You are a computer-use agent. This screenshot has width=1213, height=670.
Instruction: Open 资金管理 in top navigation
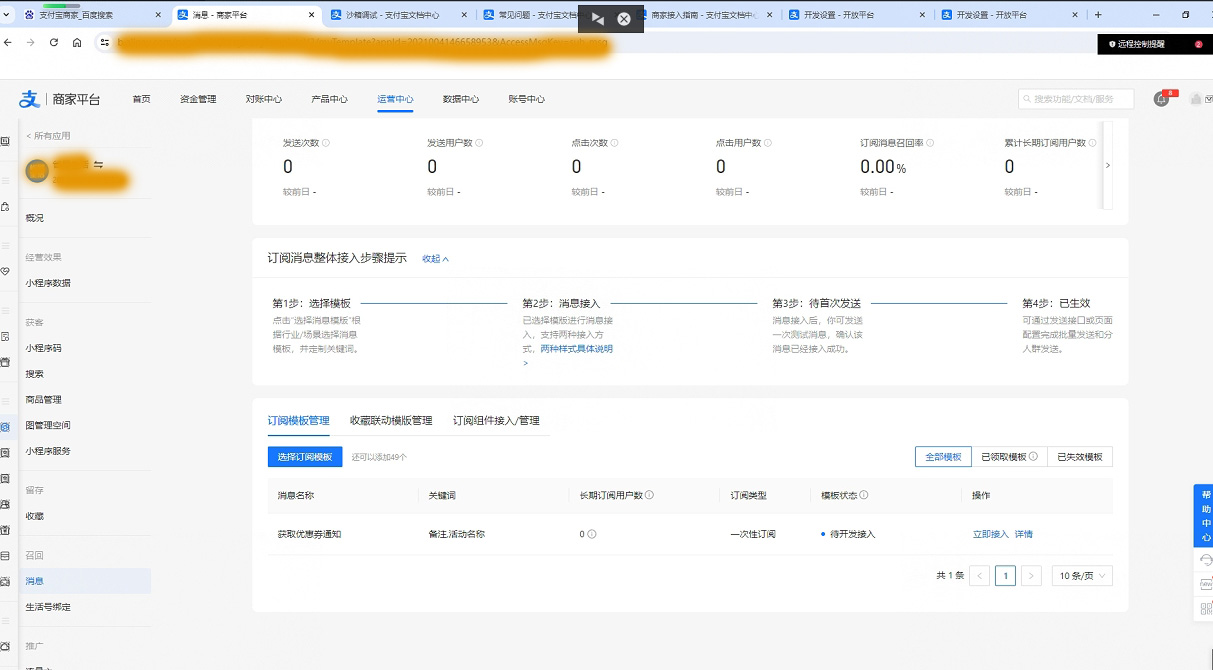coord(198,99)
